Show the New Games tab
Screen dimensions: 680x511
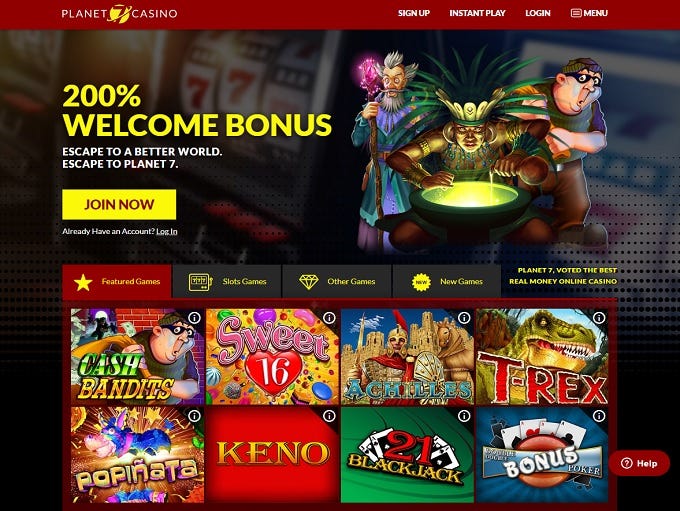[x=447, y=282]
